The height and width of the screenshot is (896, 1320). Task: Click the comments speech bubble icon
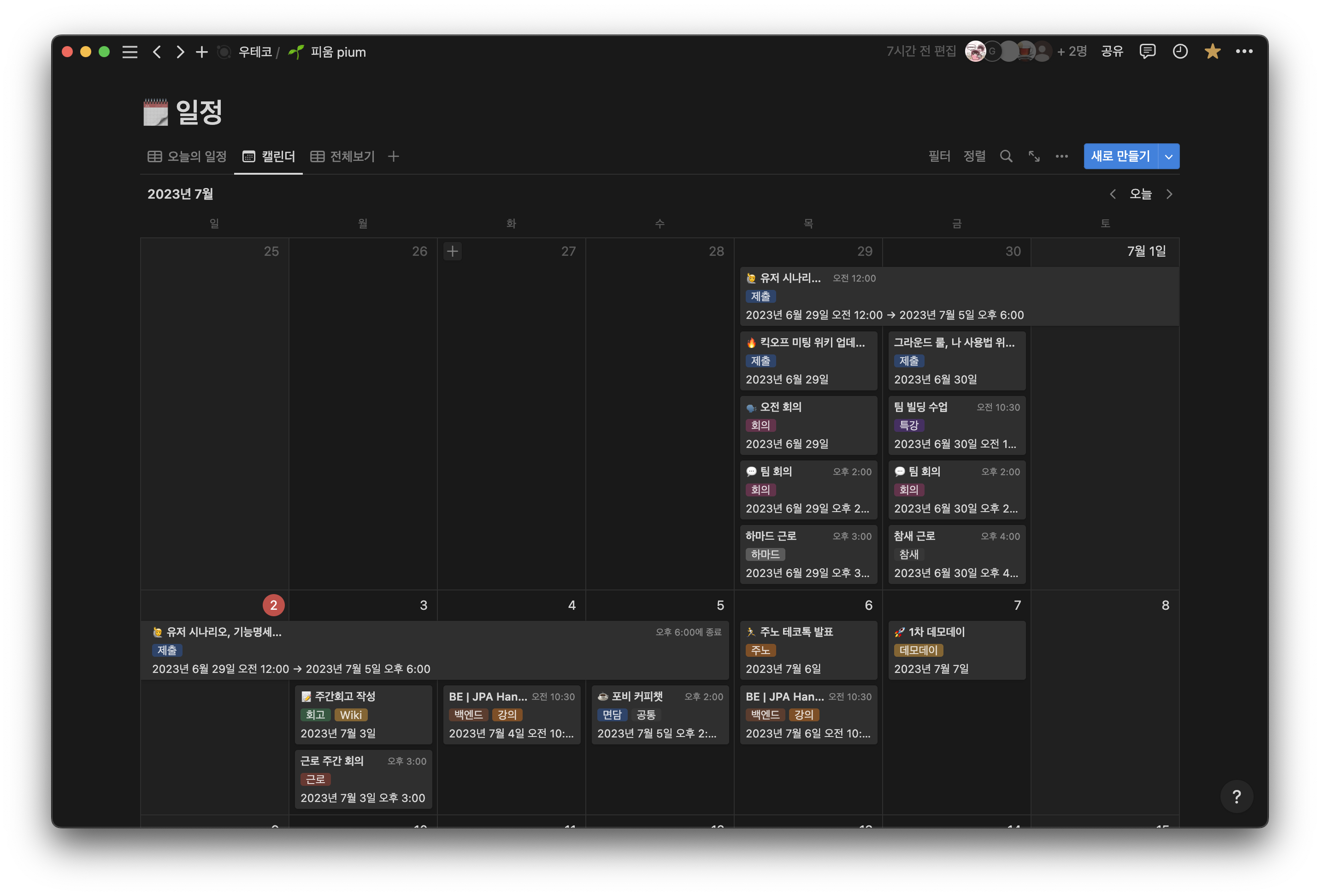coord(1147,52)
